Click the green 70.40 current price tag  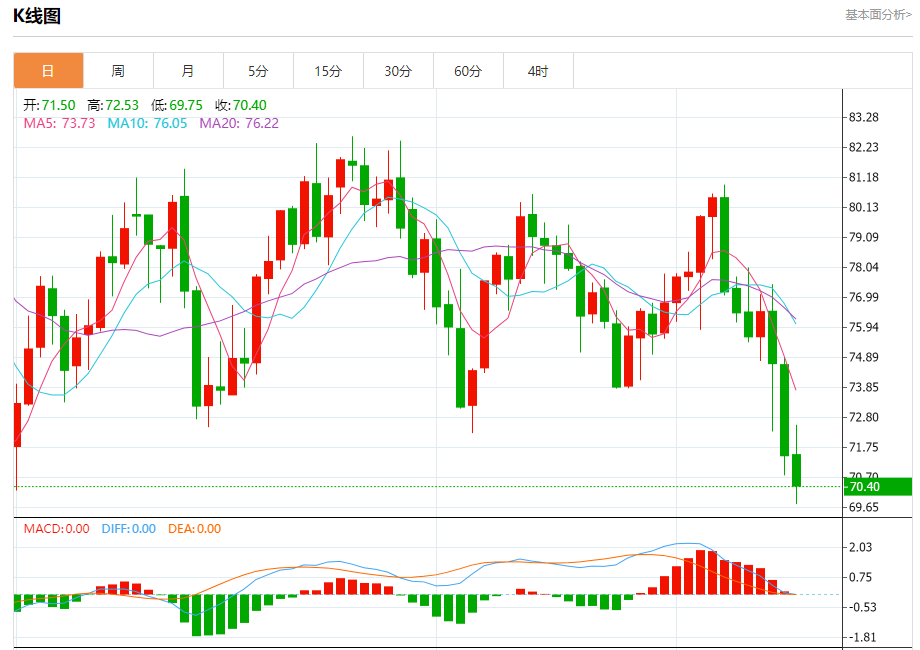pyautogui.click(x=877, y=486)
